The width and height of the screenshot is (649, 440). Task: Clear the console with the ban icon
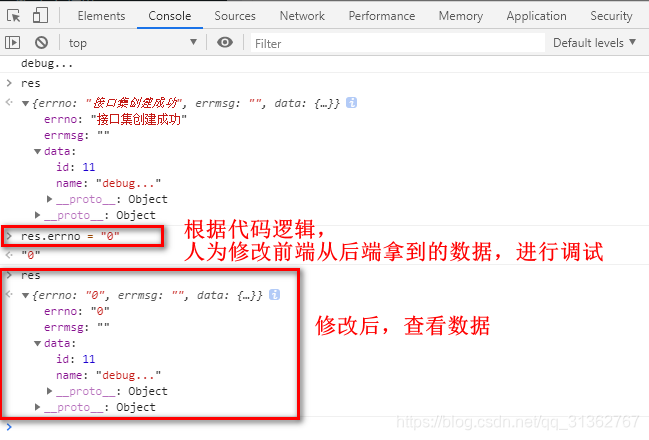point(41,43)
